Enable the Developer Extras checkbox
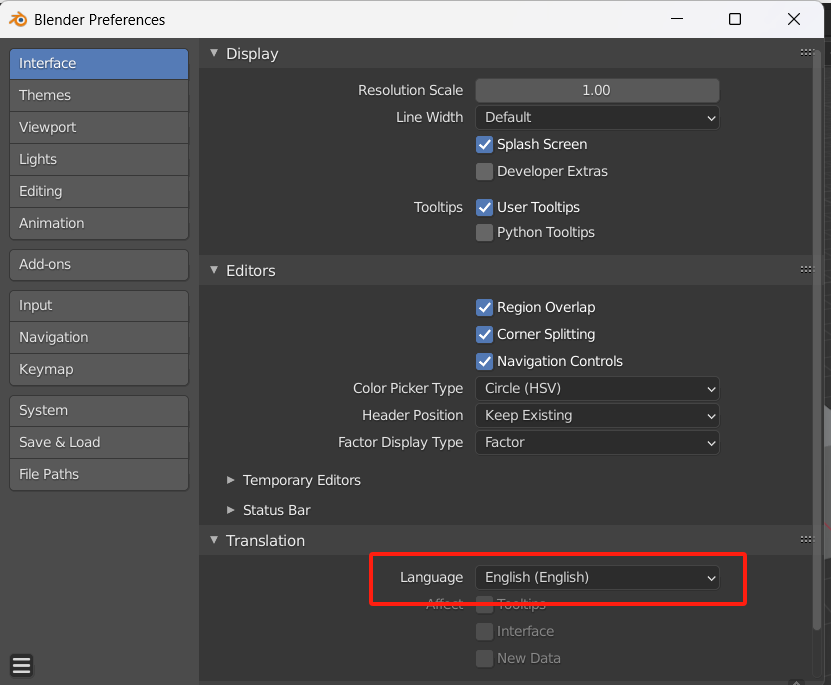 pyautogui.click(x=484, y=172)
